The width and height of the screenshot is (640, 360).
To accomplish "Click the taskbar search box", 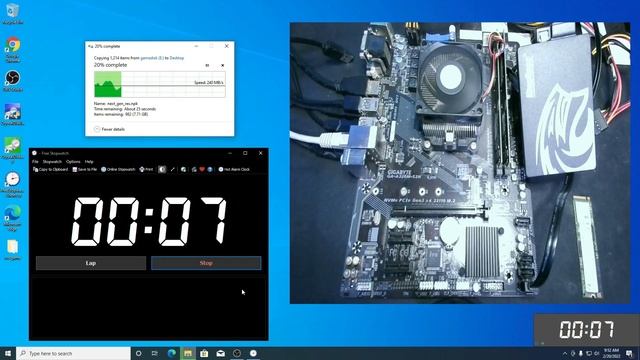I will [x=73, y=353].
